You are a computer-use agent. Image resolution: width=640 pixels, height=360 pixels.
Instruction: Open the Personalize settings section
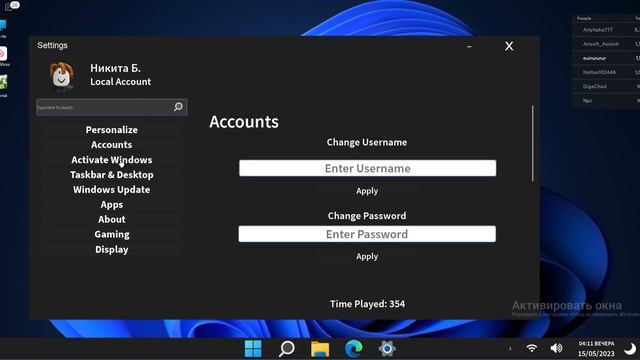111,130
